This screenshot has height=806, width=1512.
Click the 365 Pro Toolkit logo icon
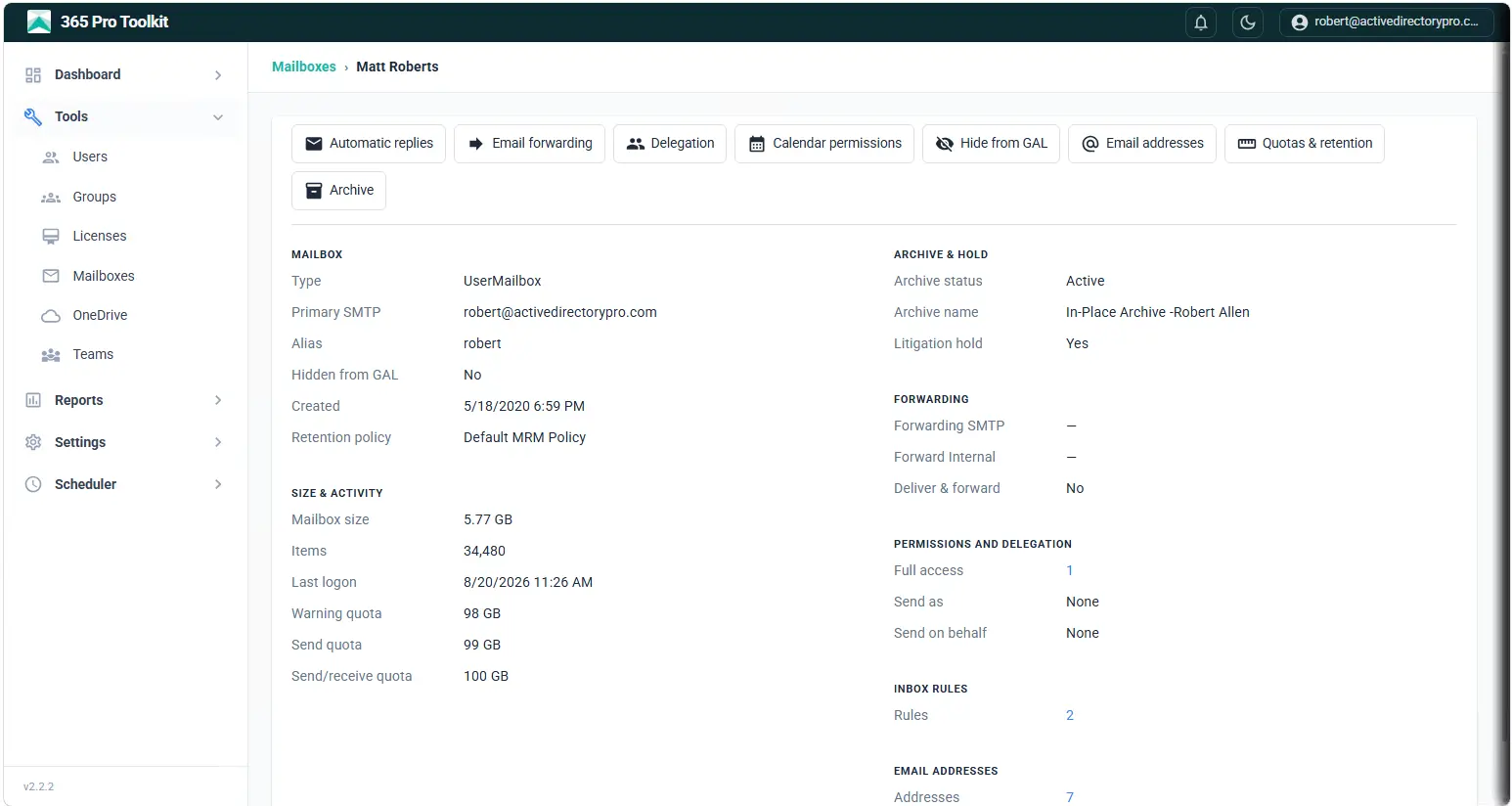(x=39, y=22)
